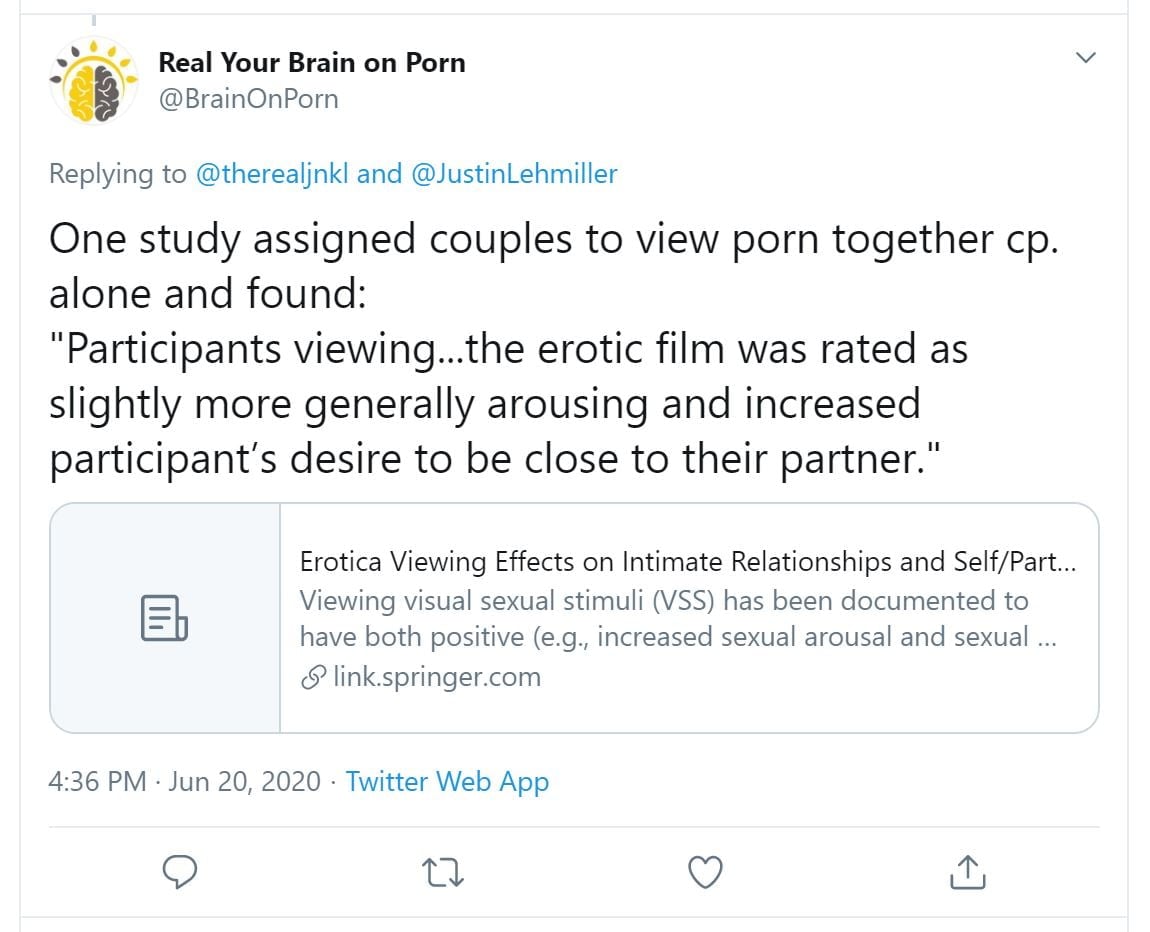Click the 4:36 PM · Jun 20, 2020 timestamp
Image resolution: width=1150 pixels, height=932 pixels.
pyautogui.click(x=185, y=781)
